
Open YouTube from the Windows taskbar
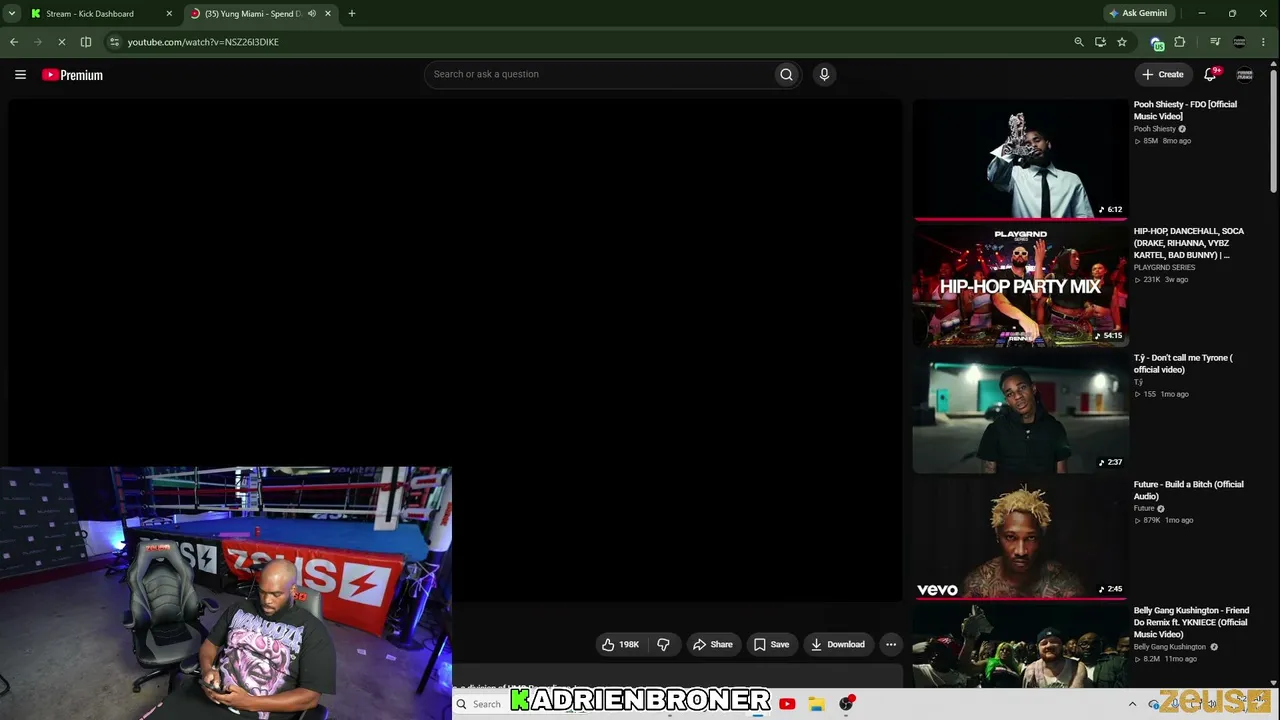[787, 704]
